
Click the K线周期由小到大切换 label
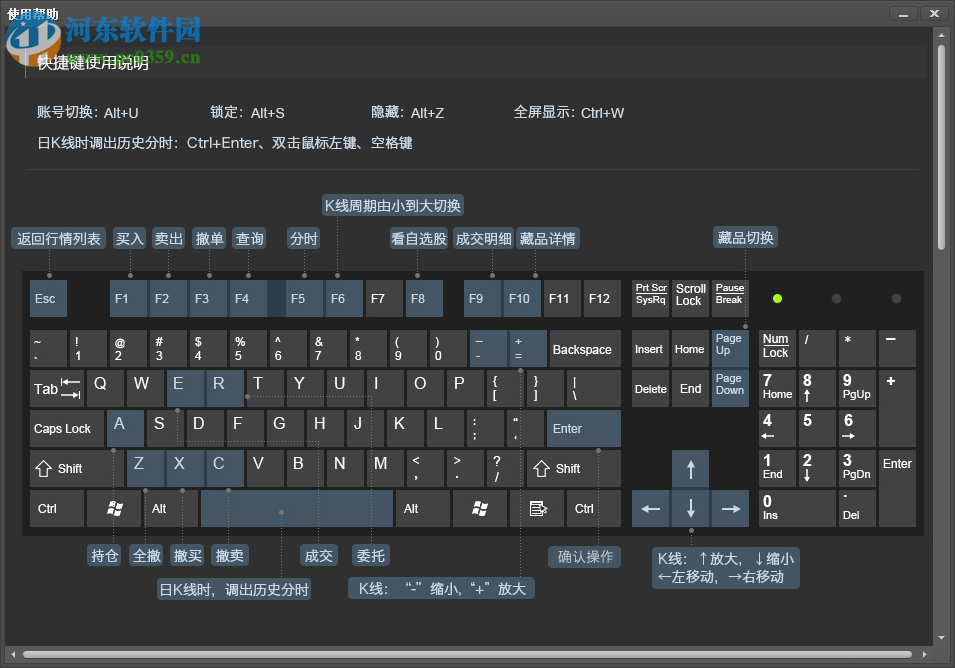coord(393,206)
